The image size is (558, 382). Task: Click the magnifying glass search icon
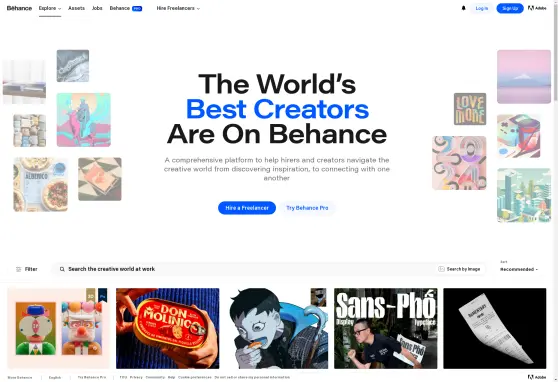(62, 270)
